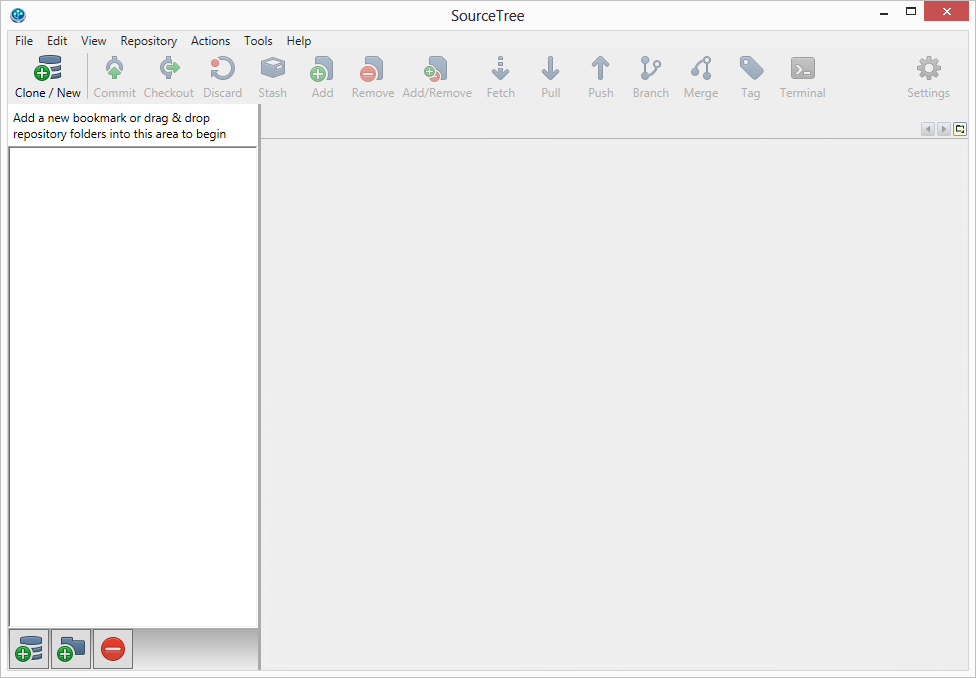Click the red remove bookmark button
The width and height of the screenshot is (976, 678).
tap(113, 649)
